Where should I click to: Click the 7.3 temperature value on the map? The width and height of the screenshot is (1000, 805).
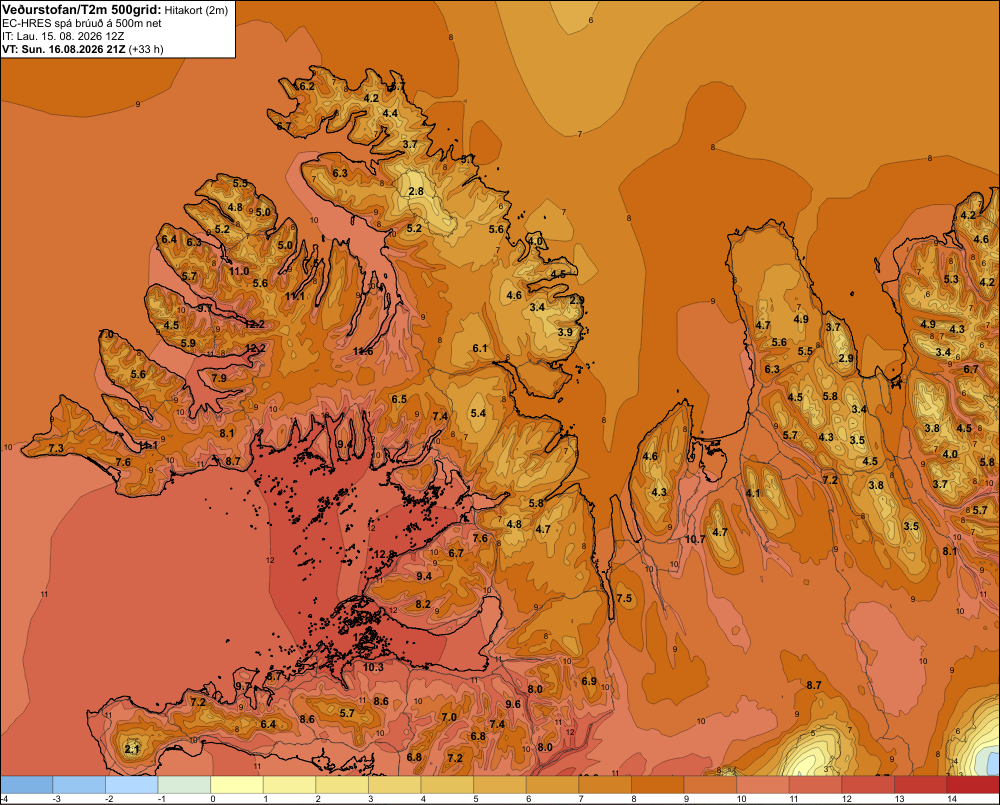tap(56, 448)
